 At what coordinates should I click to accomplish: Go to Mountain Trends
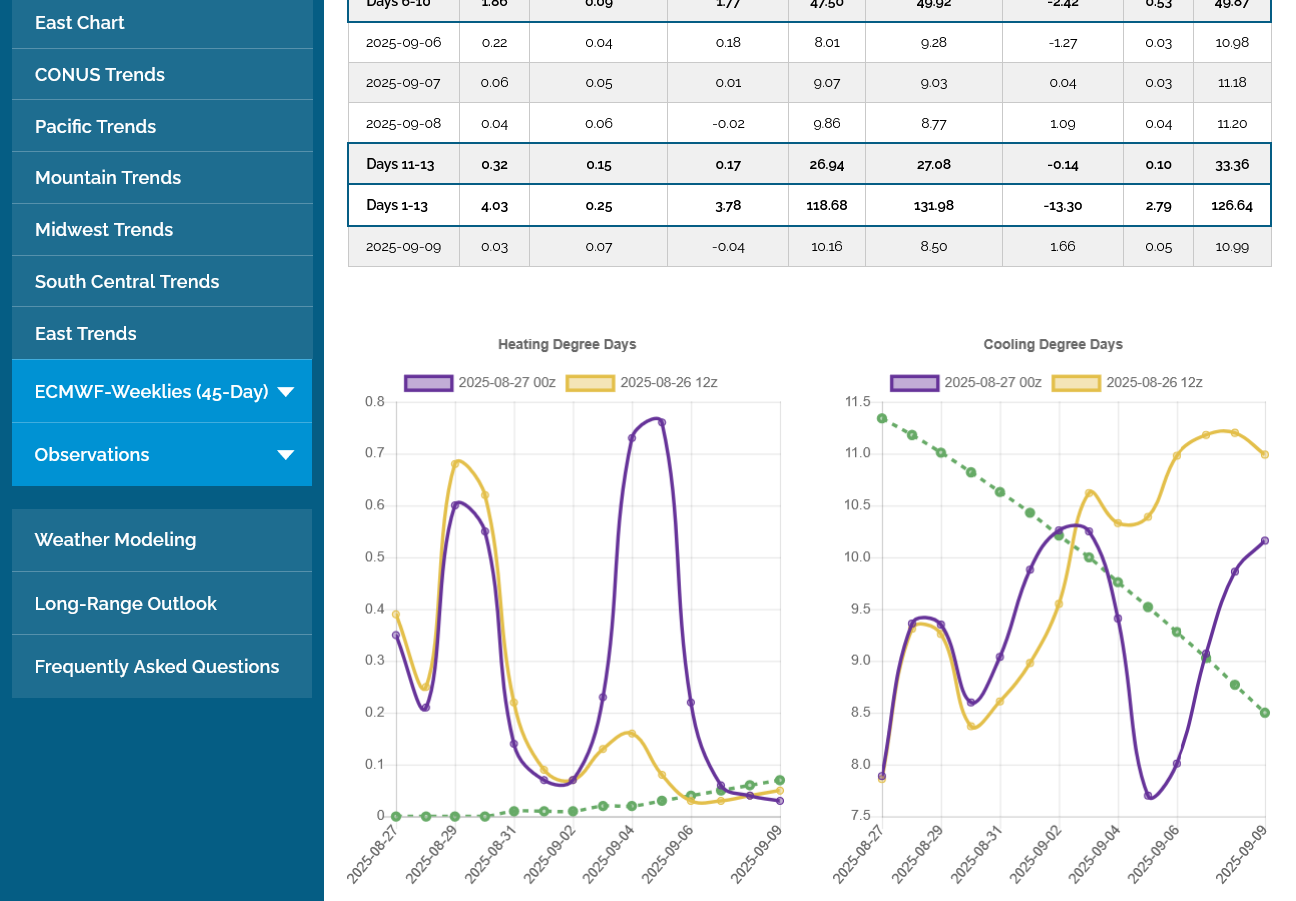point(108,178)
